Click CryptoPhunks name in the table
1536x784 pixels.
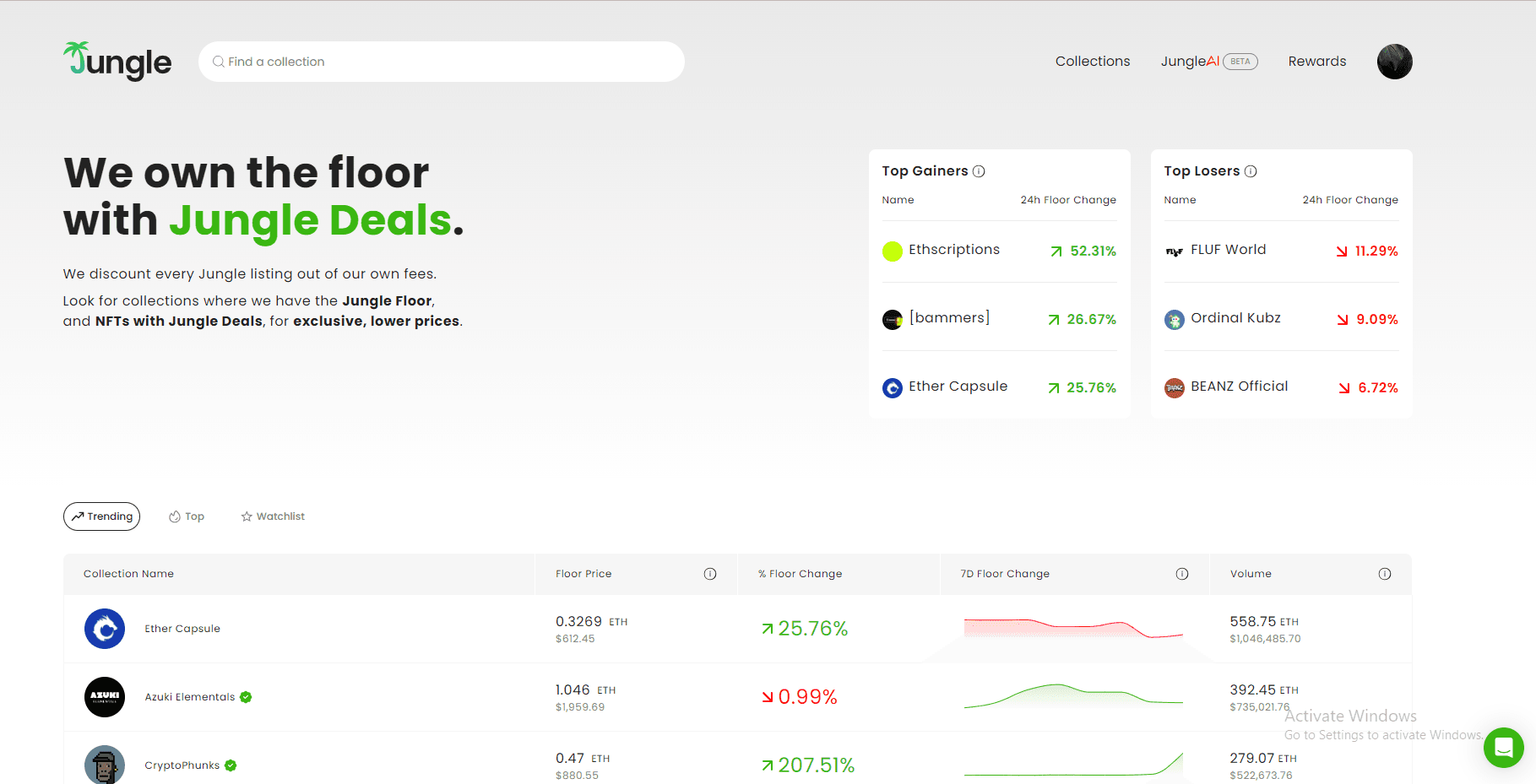[x=182, y=765]
